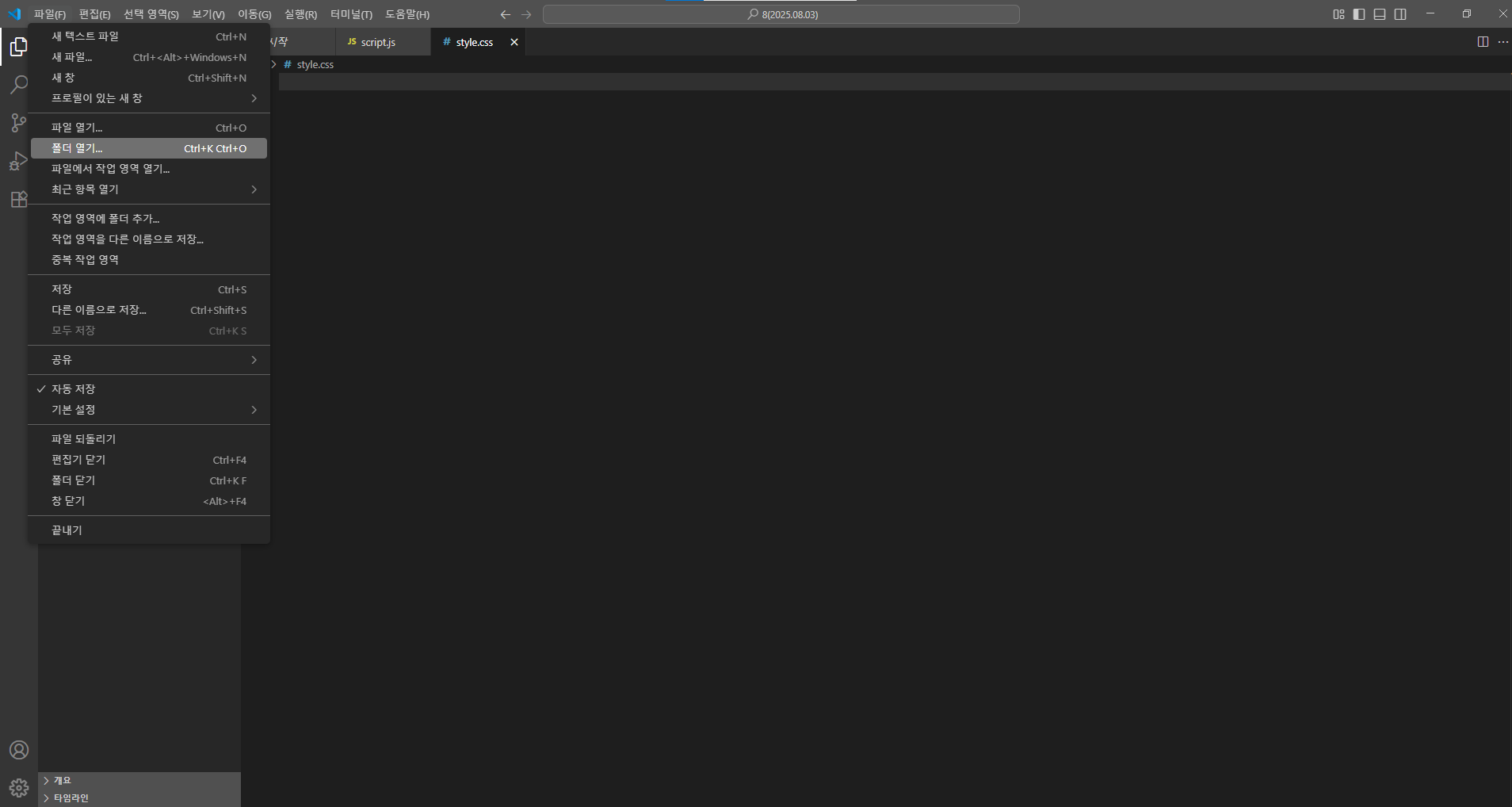Select 작업 영역을 다른 이름으로 저장...

pos(149,239)
